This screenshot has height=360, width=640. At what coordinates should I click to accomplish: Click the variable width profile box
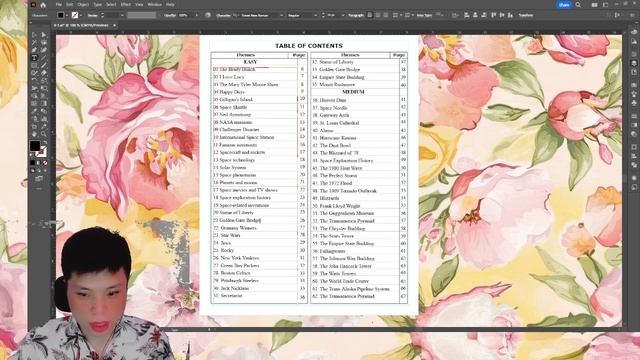point(141,16)
